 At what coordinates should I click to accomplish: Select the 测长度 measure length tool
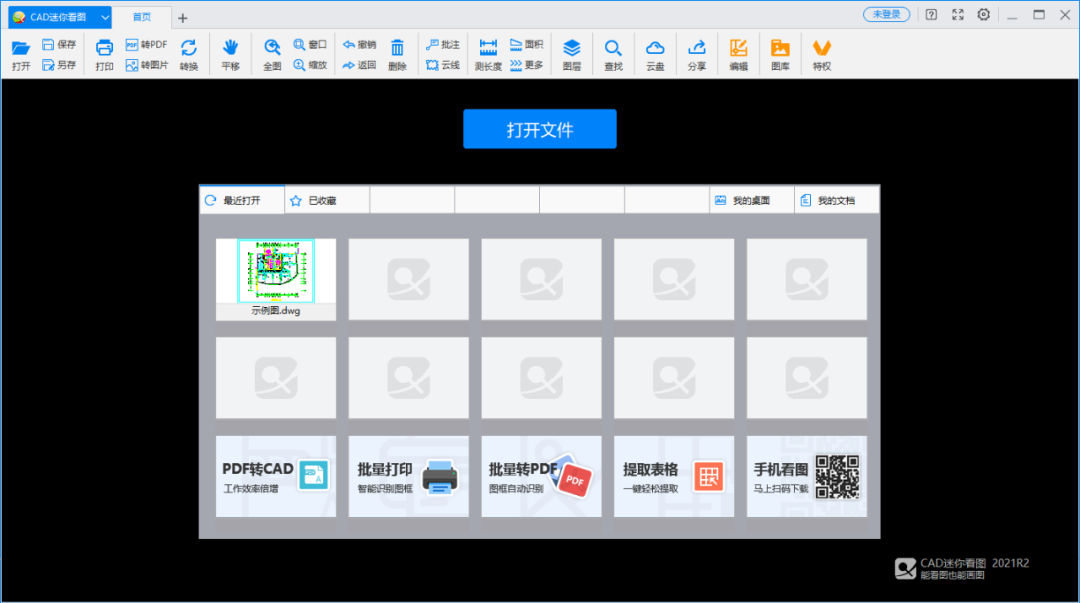point(488,54)
